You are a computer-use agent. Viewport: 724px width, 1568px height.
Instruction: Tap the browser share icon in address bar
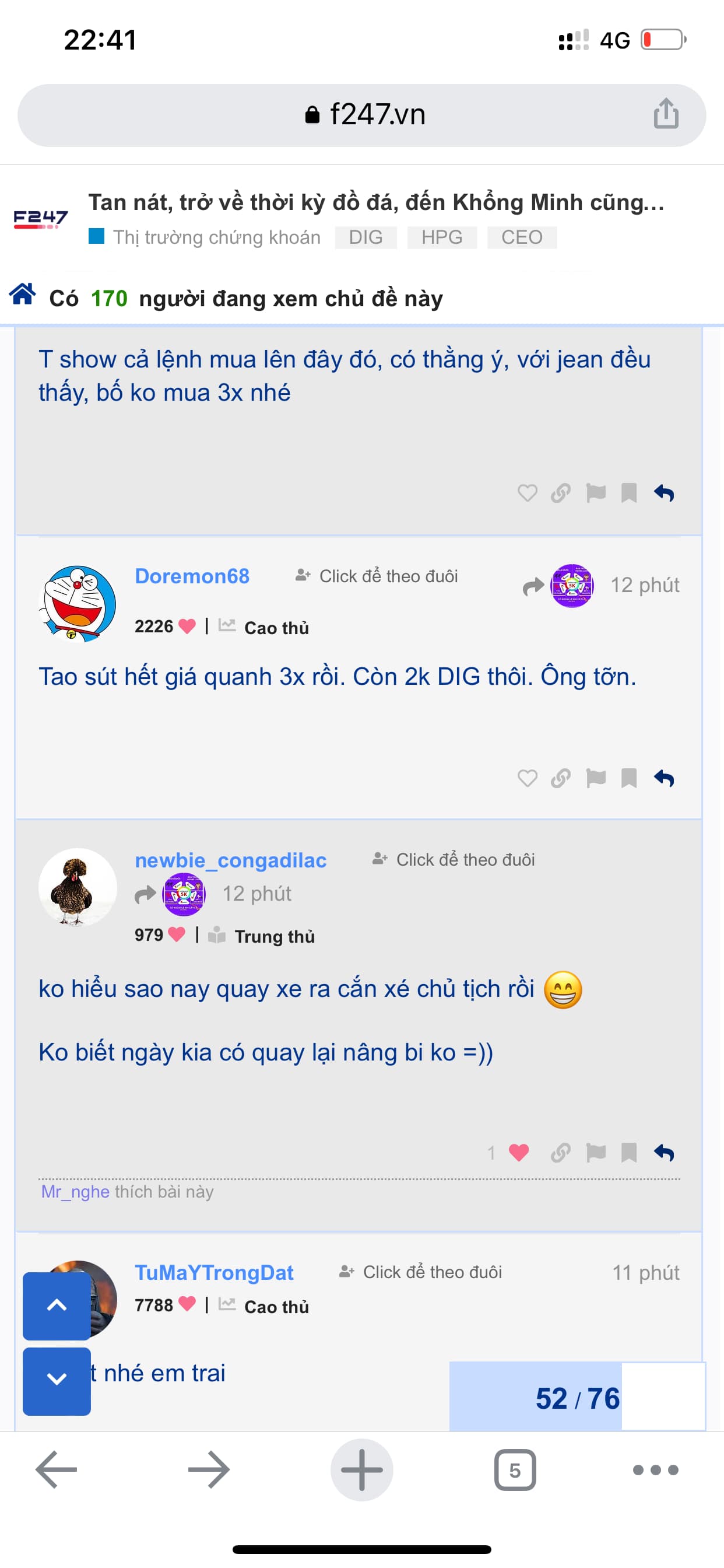(x=666, y=114)
